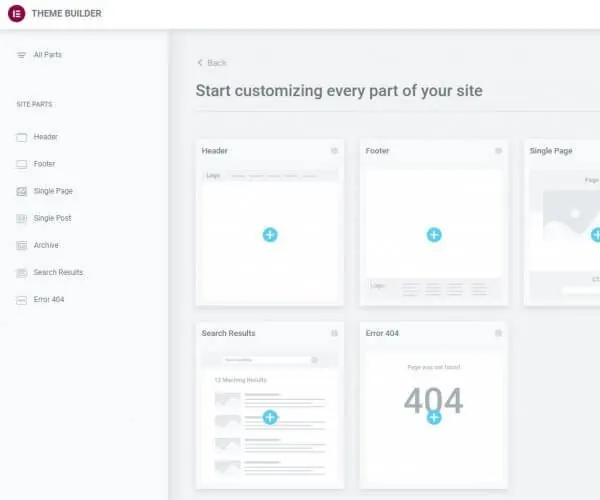Click the Search Results card title
600x500 pixels.
point(228,333)
